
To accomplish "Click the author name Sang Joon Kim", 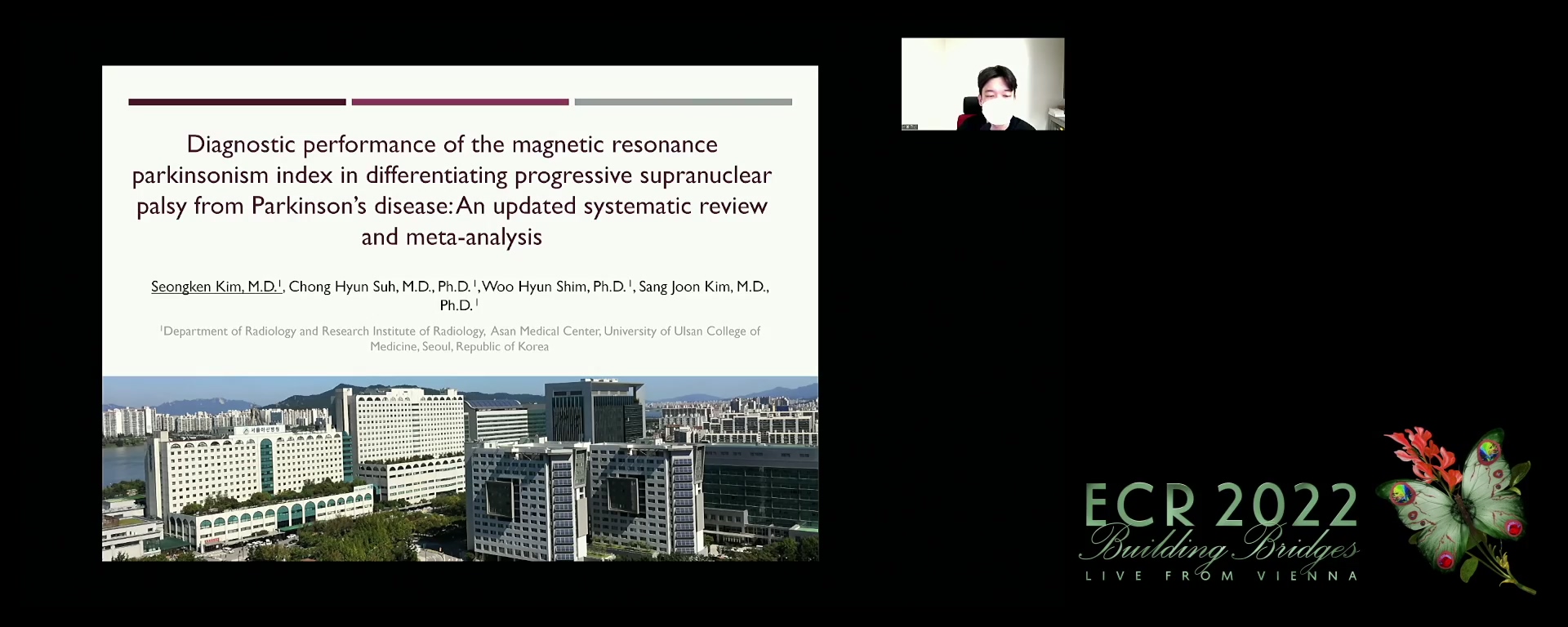I will point(685,287).
